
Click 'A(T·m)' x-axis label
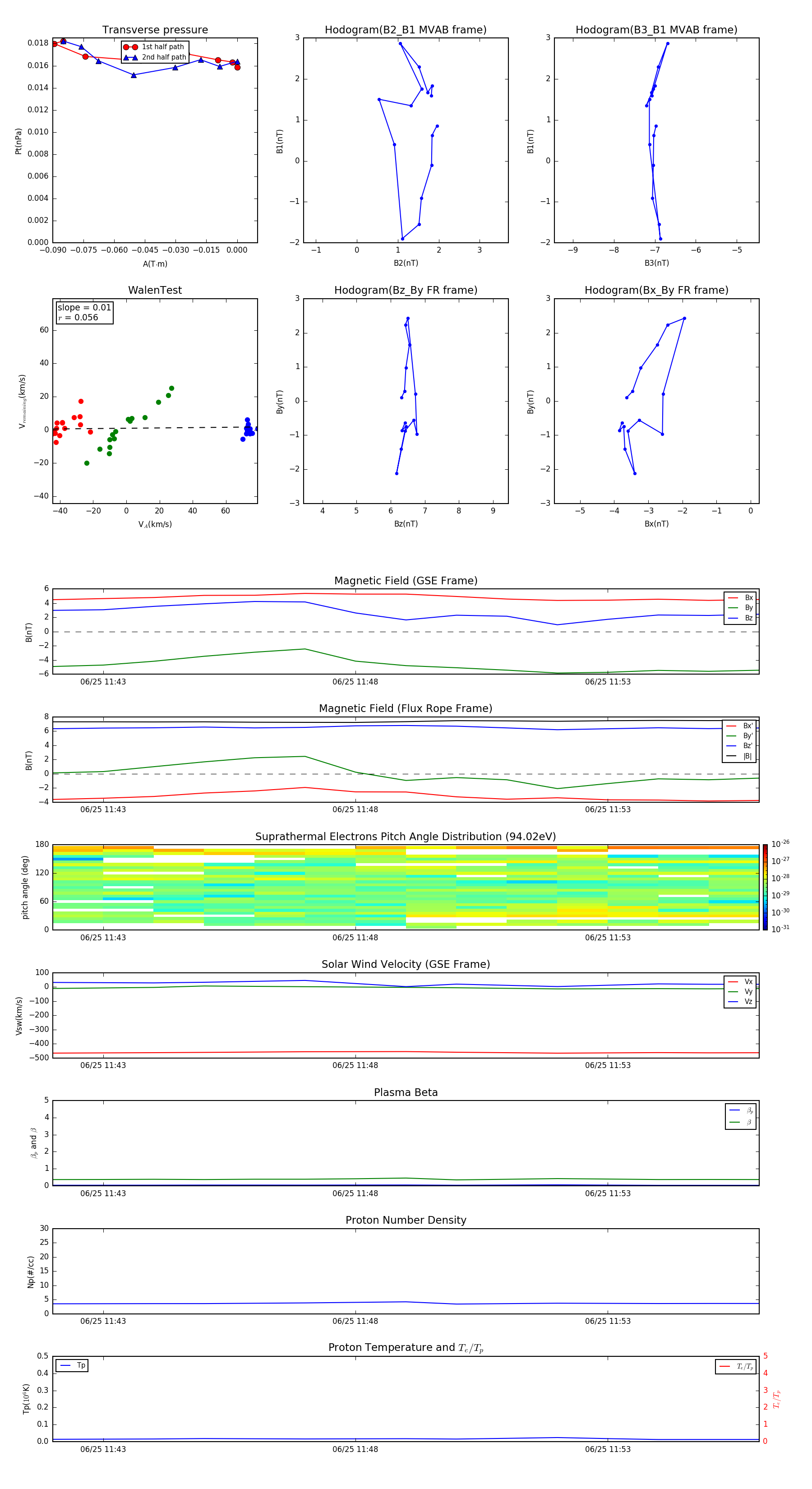click(x=155, y=264)
